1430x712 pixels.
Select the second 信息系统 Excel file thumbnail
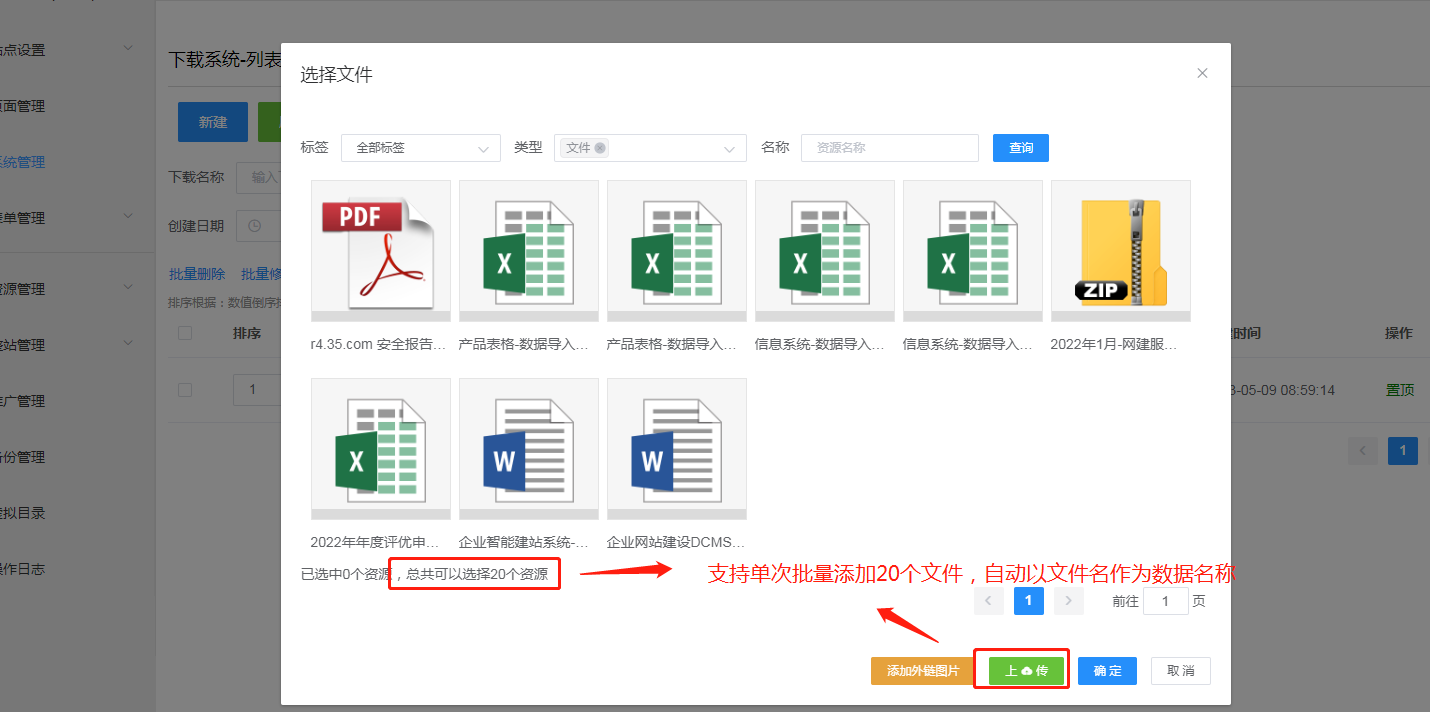pos(972,250)
